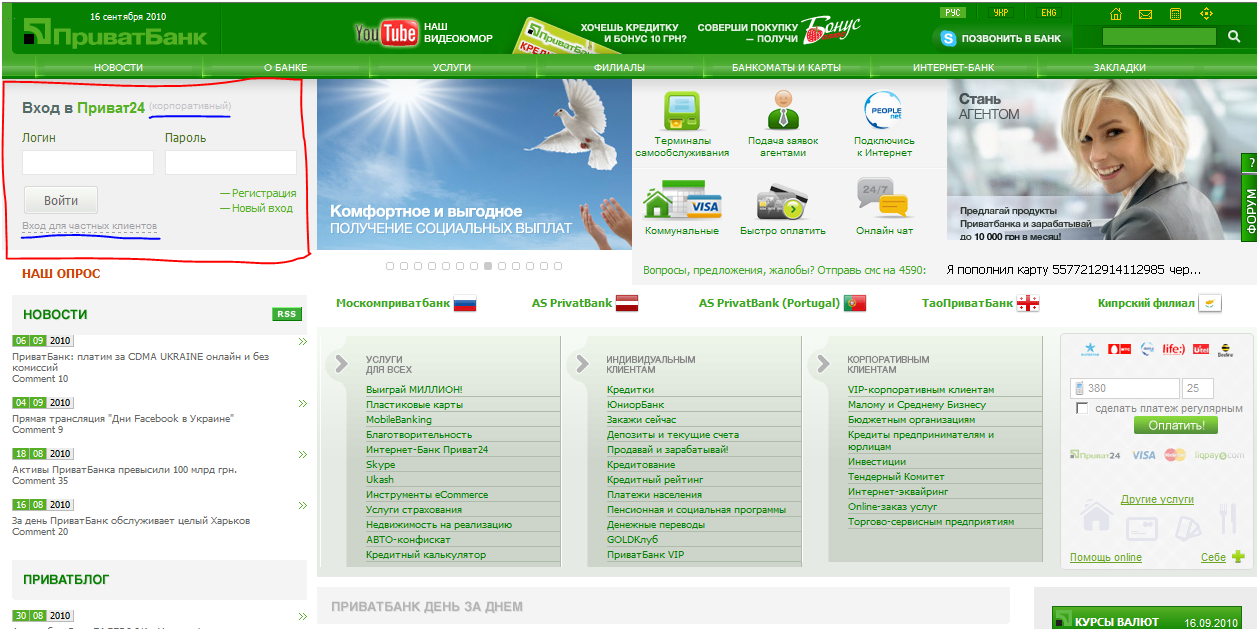Viewport: 1259px width, 631px height.
Task: Expand the Дни Facebook news arrows
Action: pos(303,404)
